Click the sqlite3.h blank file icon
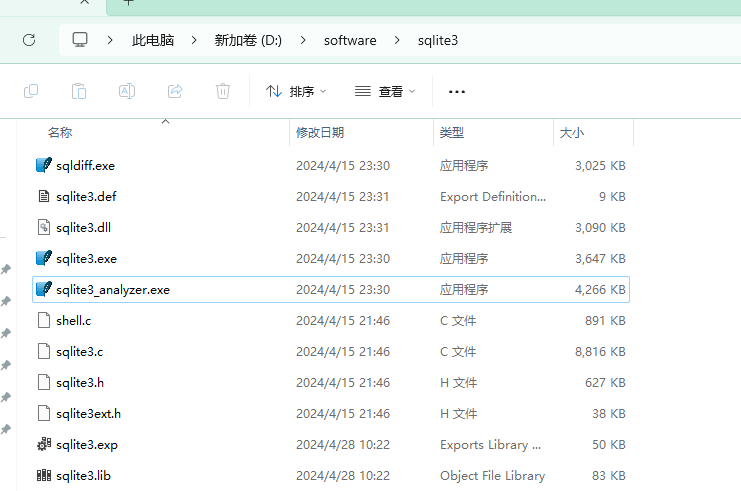Image resolution: width=741 pixels, height=491 pixels. [x=43, y=382]
